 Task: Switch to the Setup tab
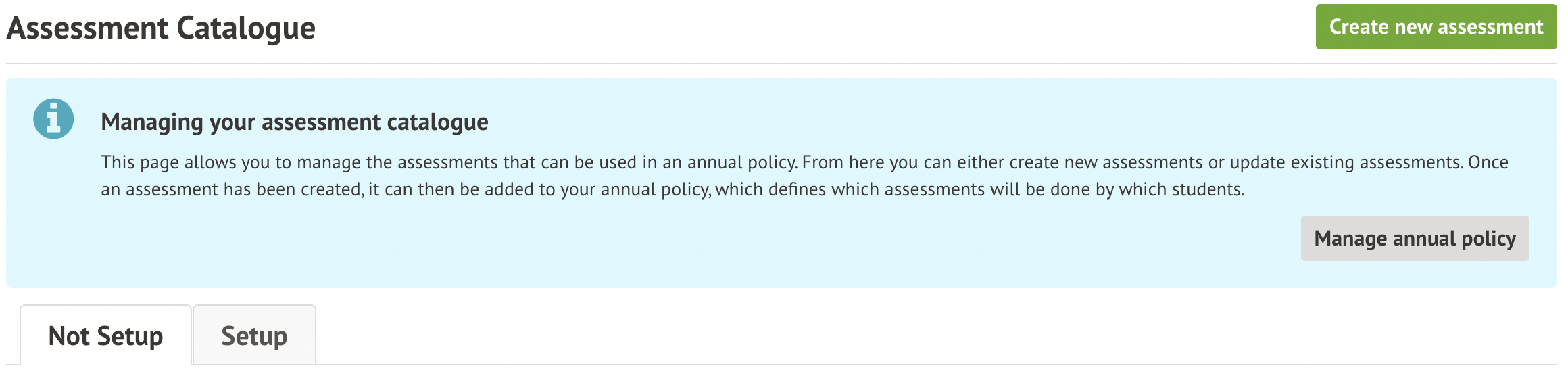(x=254, y=336)
